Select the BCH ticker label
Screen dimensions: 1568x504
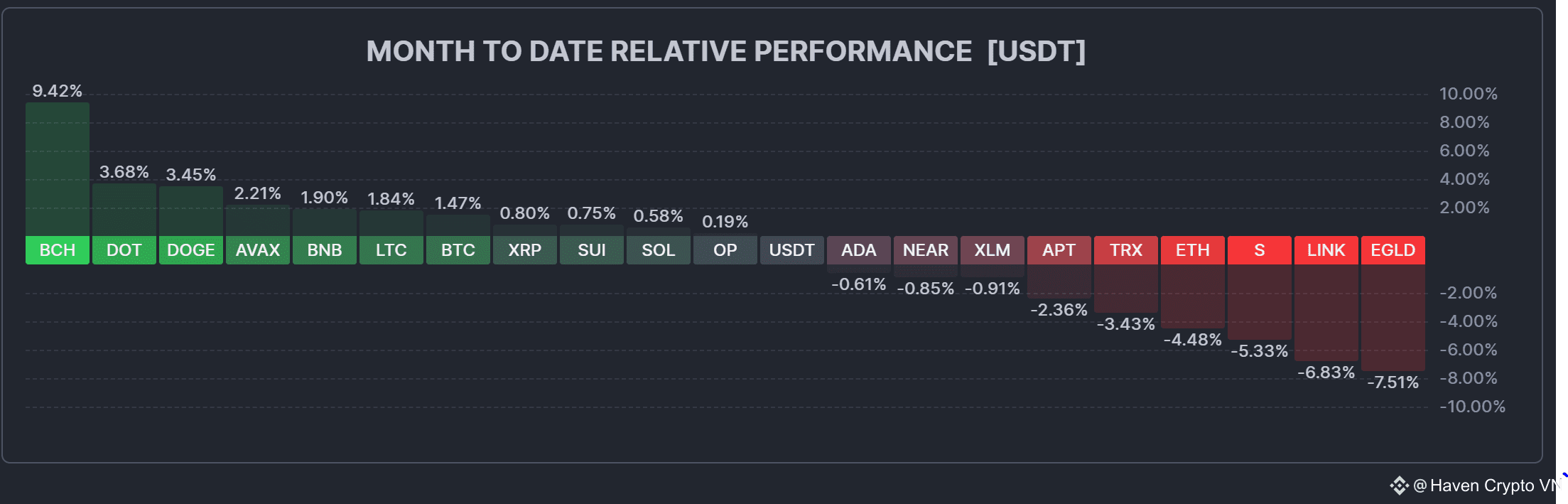58,250
